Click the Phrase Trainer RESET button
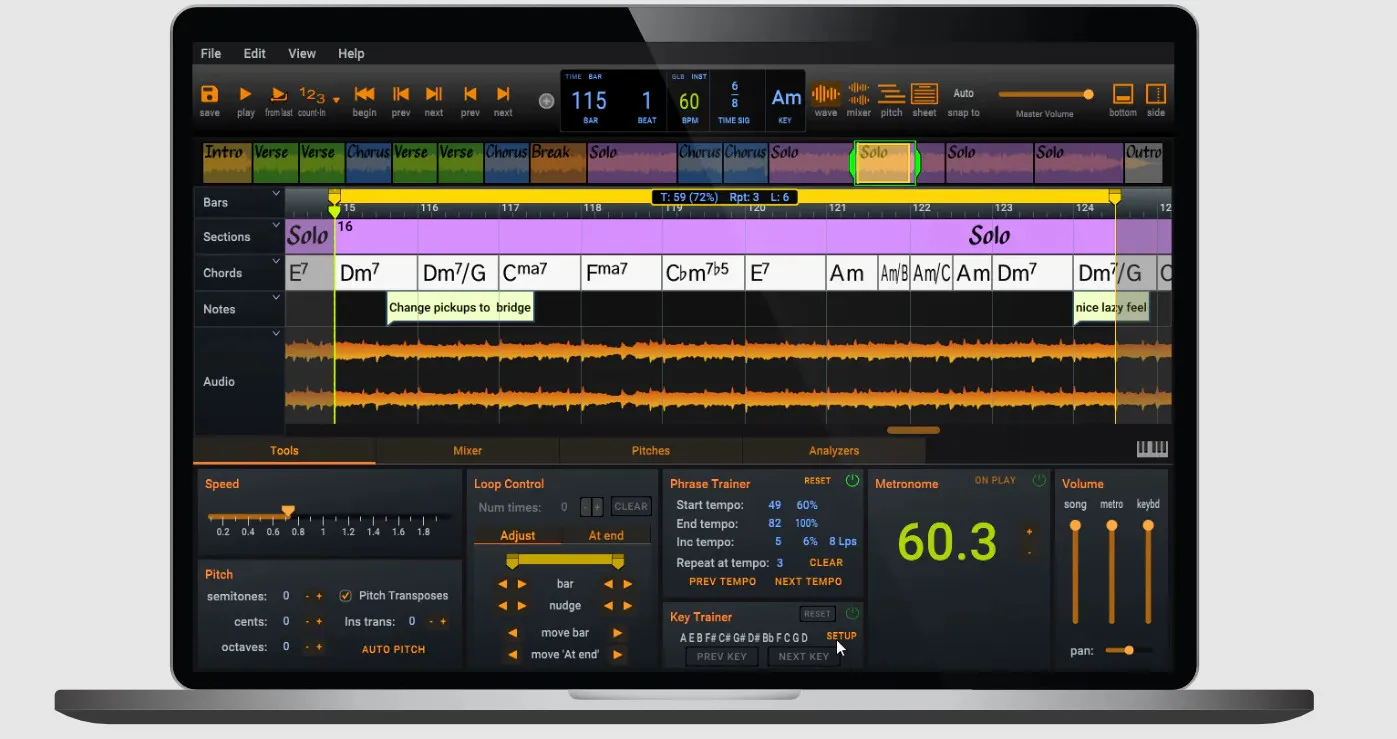The image size is (1397, 739). (817, 481)
